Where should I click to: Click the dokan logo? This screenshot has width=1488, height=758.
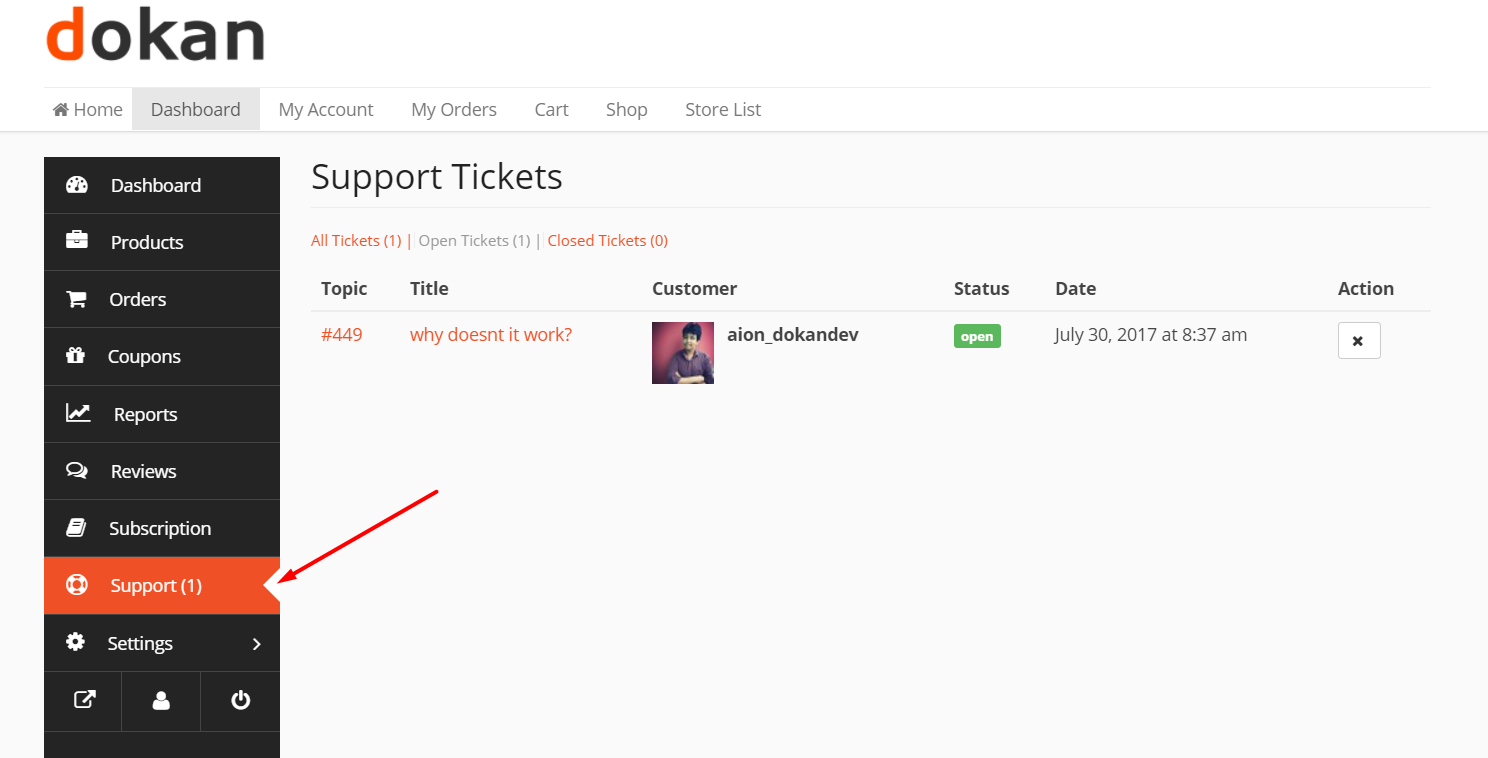tap(155, 34)
